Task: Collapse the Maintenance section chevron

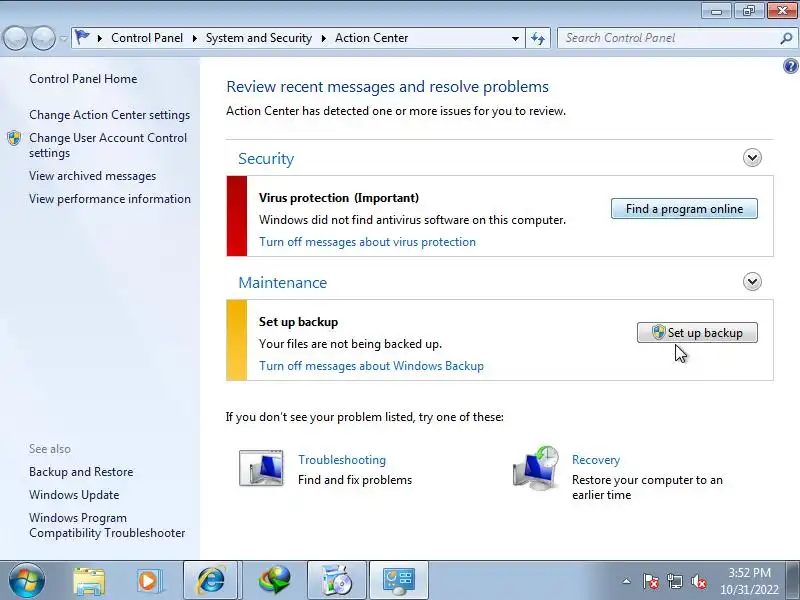Action: click(752, 282)
